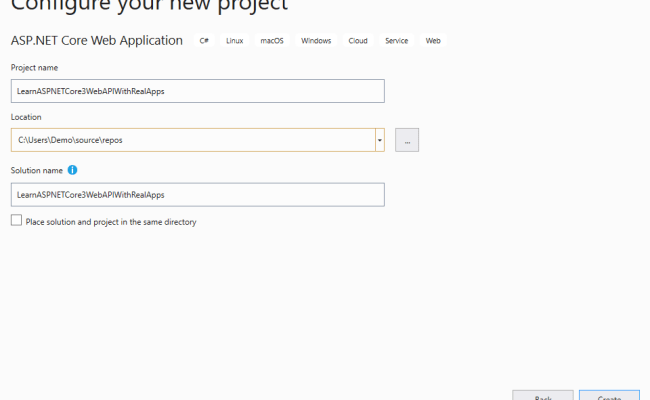Browse for location with the ellipsis button

[x=407, y=140]
